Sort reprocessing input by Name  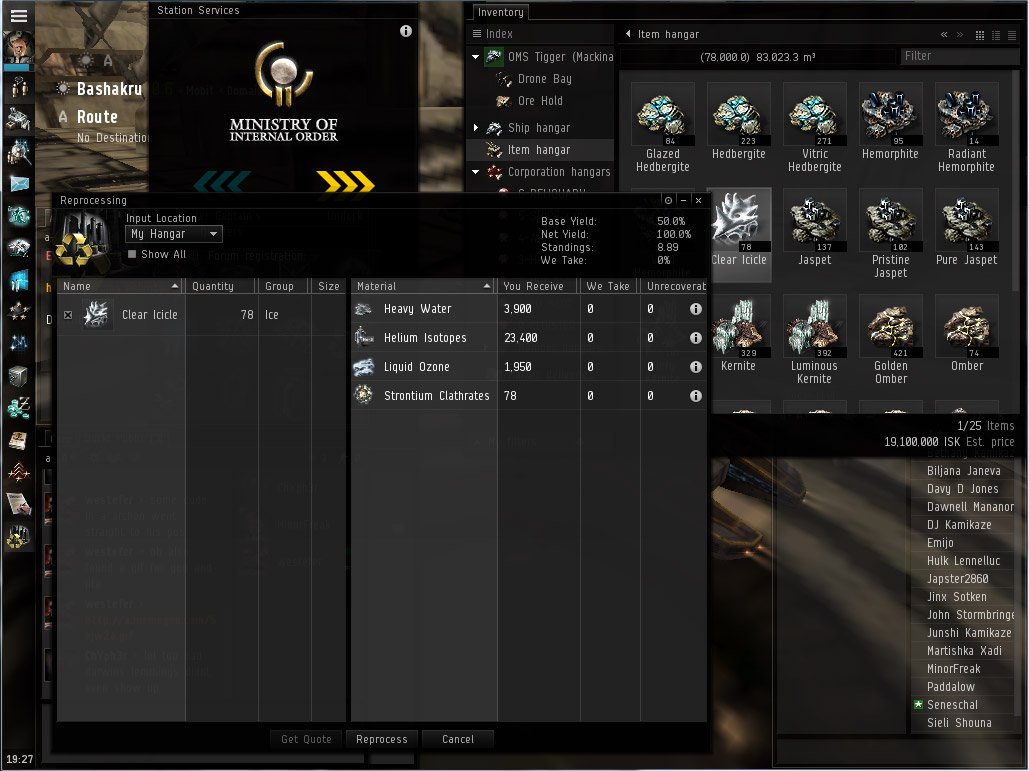121,286
